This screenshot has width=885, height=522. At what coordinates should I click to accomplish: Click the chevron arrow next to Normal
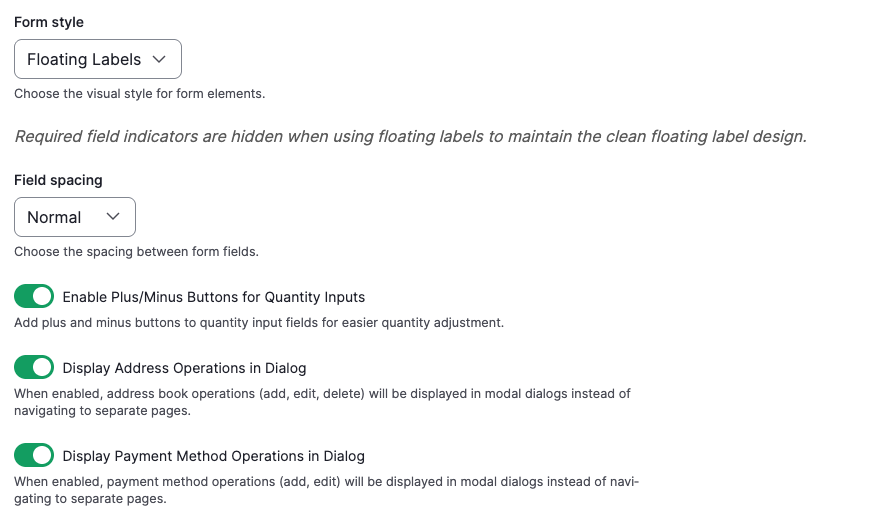point(113,217)
